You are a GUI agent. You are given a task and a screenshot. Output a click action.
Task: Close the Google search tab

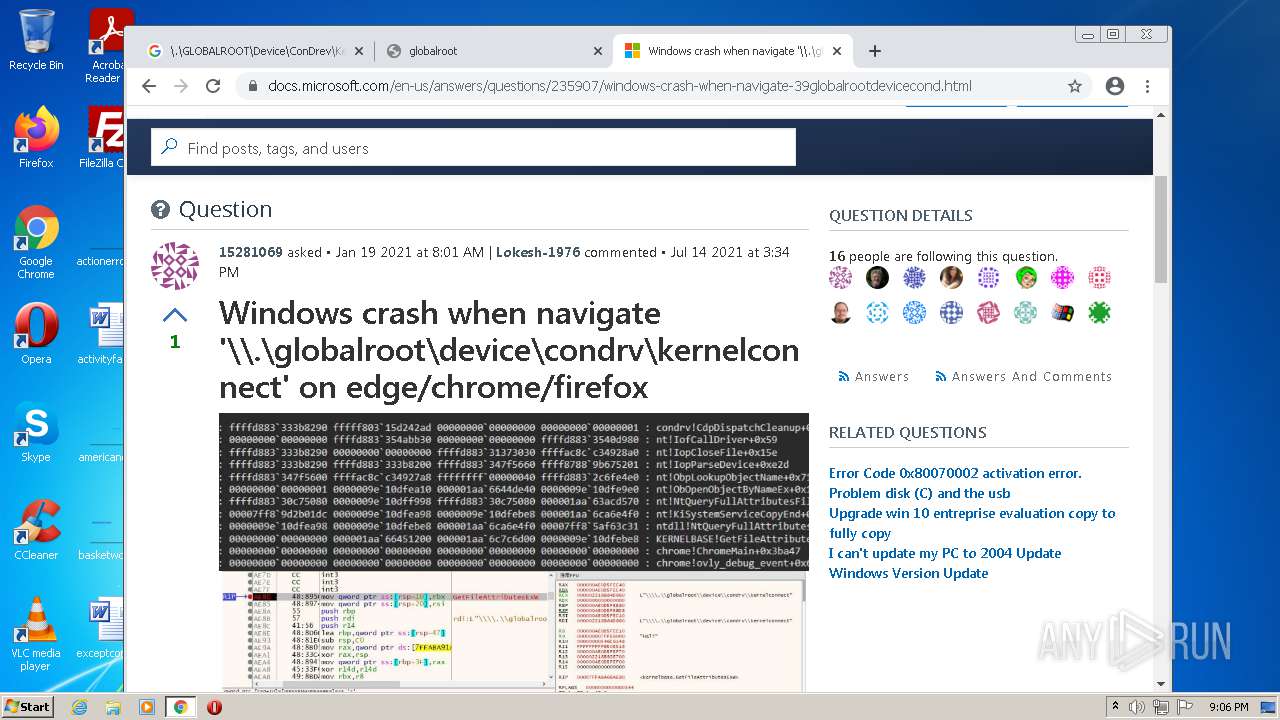359,51
